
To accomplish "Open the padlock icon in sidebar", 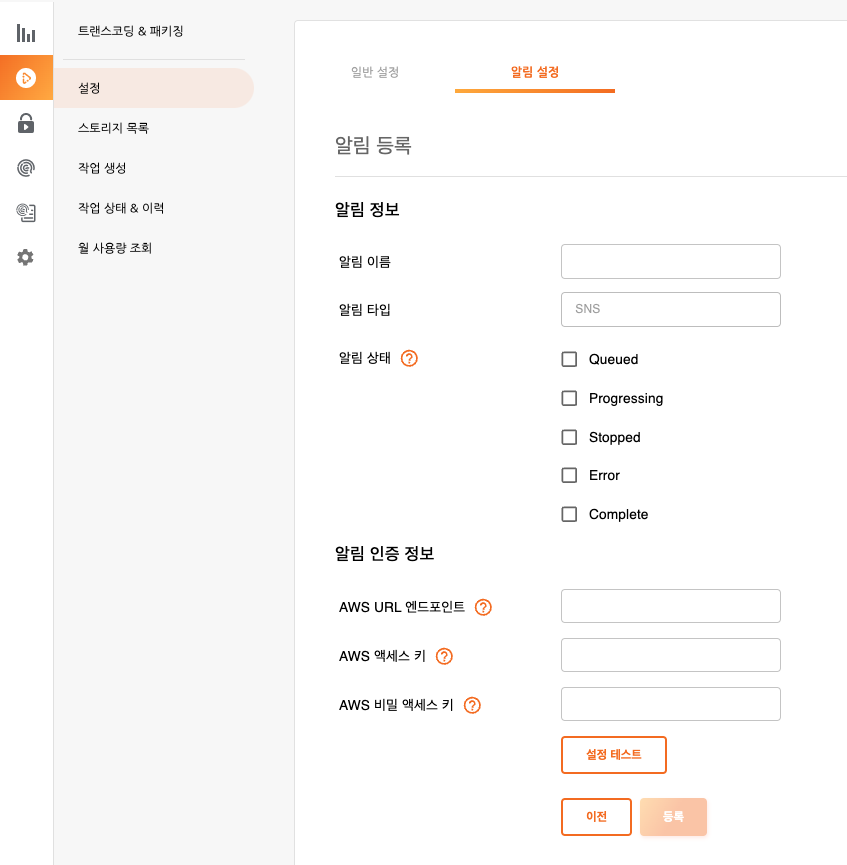I will [26, 123].
